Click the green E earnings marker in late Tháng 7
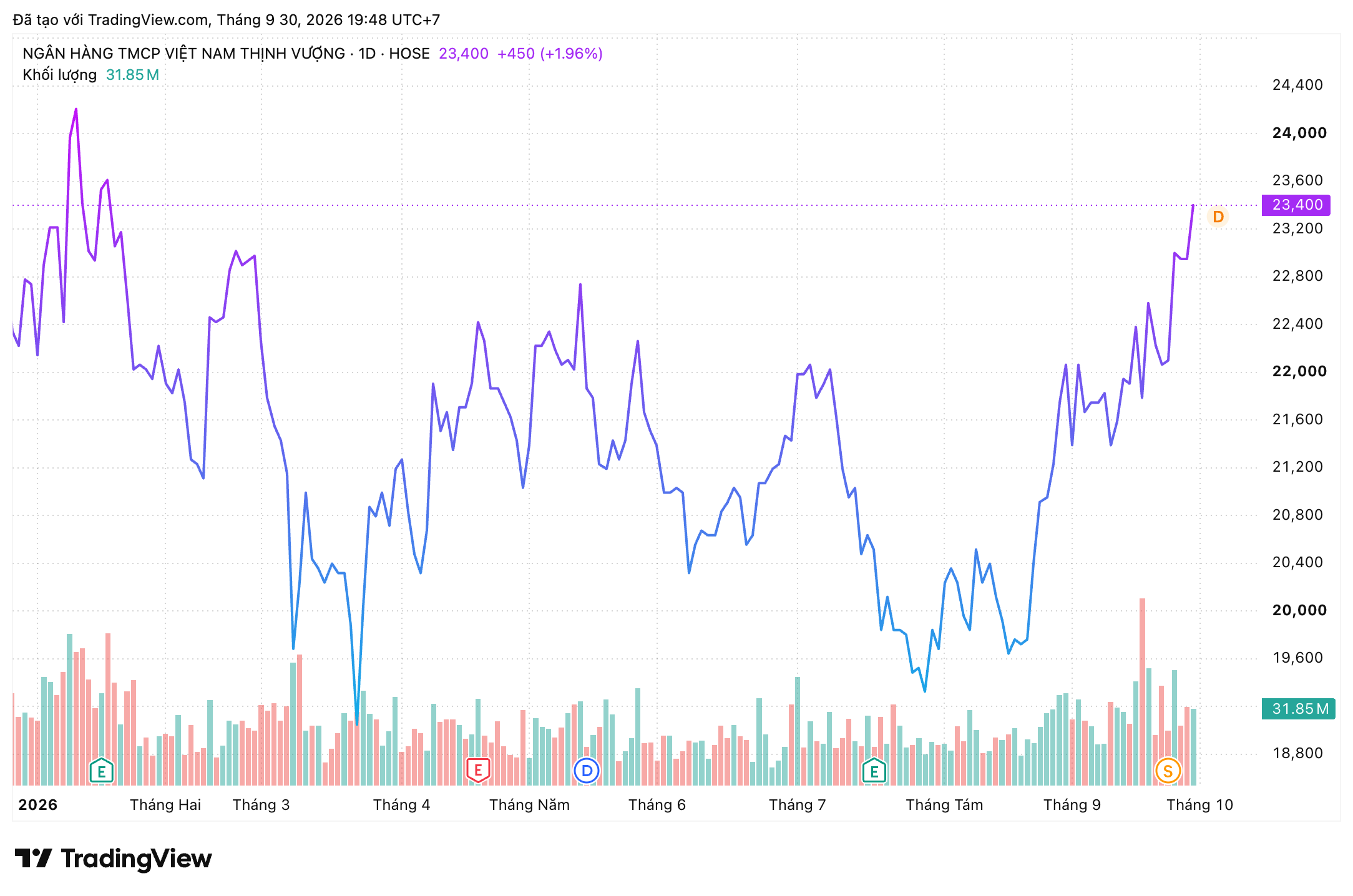 (874, 771)
